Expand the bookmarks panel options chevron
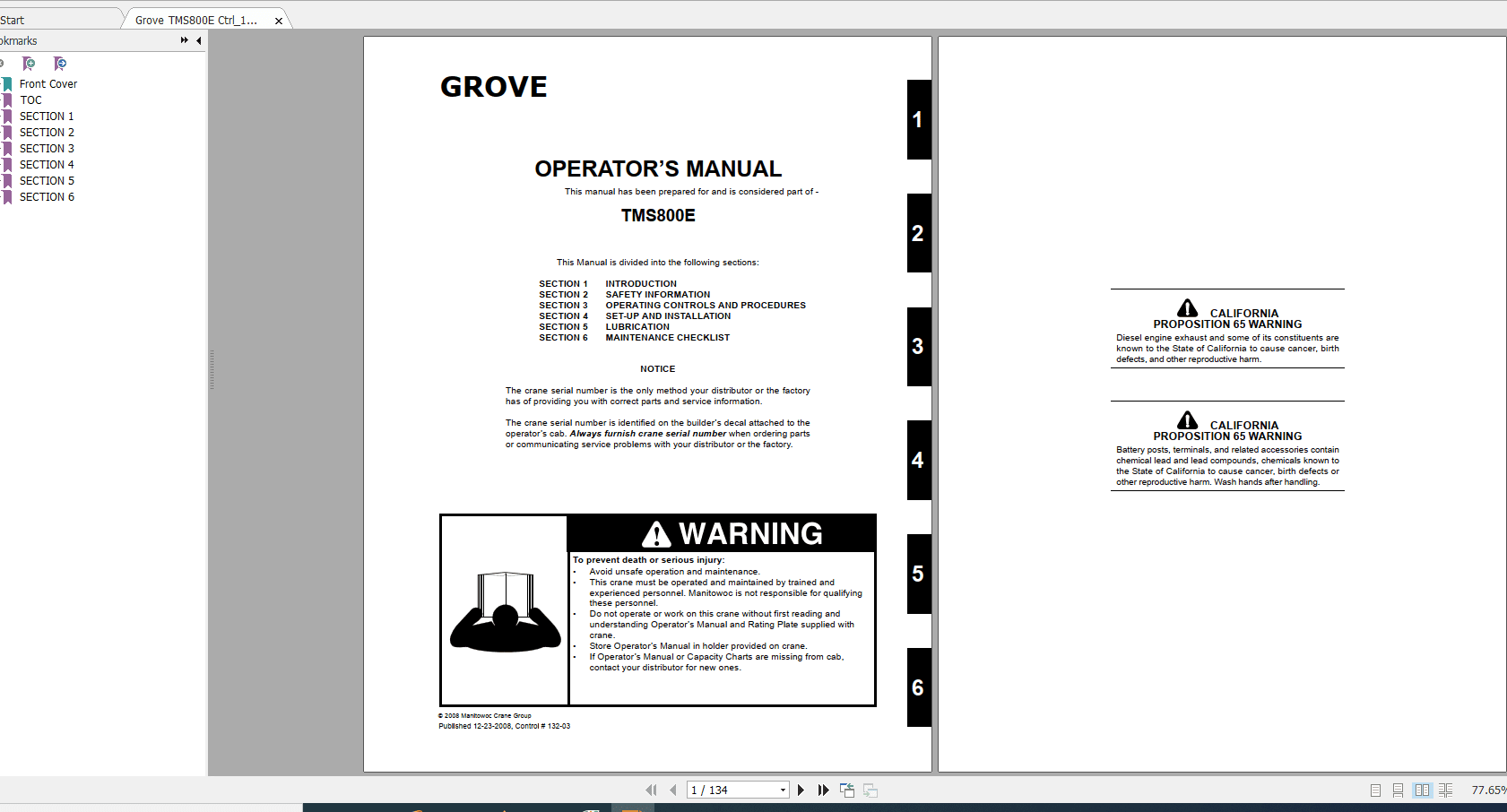1507x812 pixels. [183, 39]
